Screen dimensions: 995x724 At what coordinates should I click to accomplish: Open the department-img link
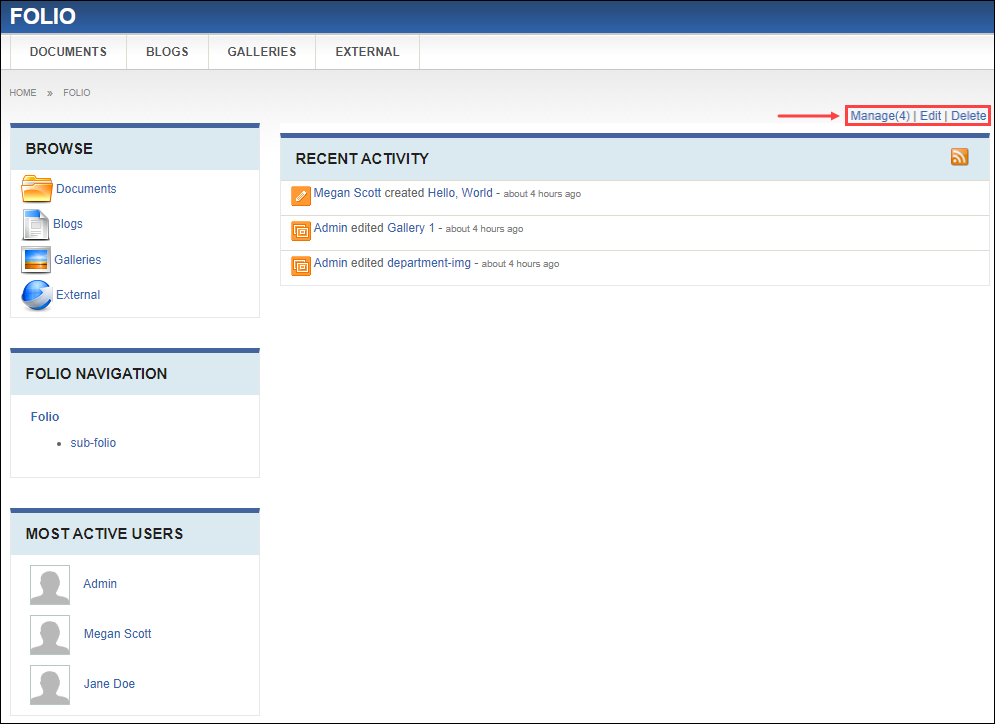coord(429,263)
